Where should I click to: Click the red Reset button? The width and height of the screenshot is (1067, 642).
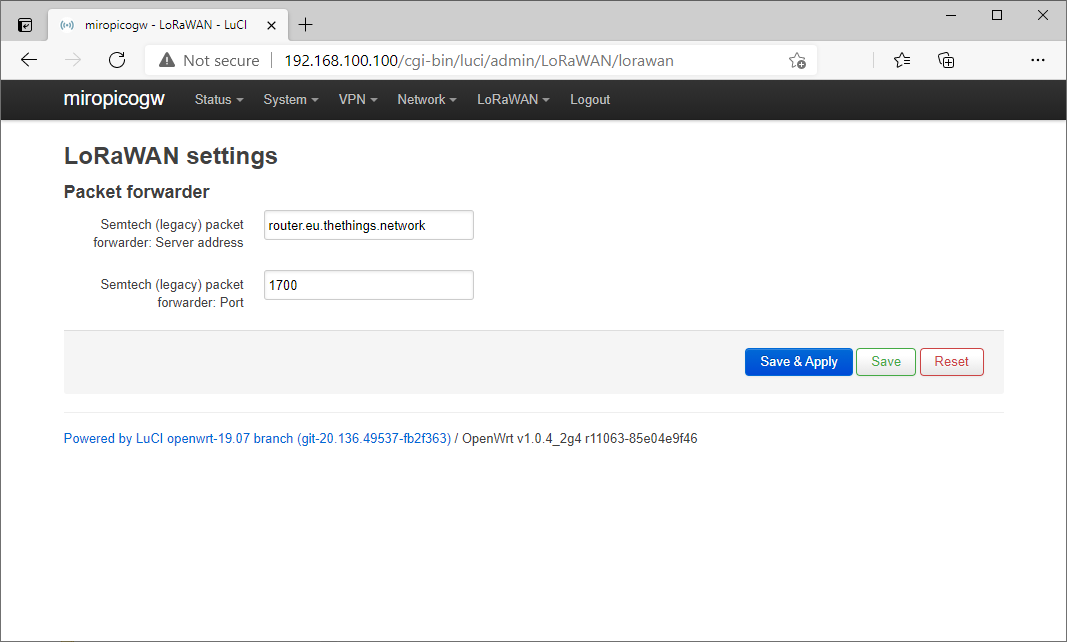951,362
